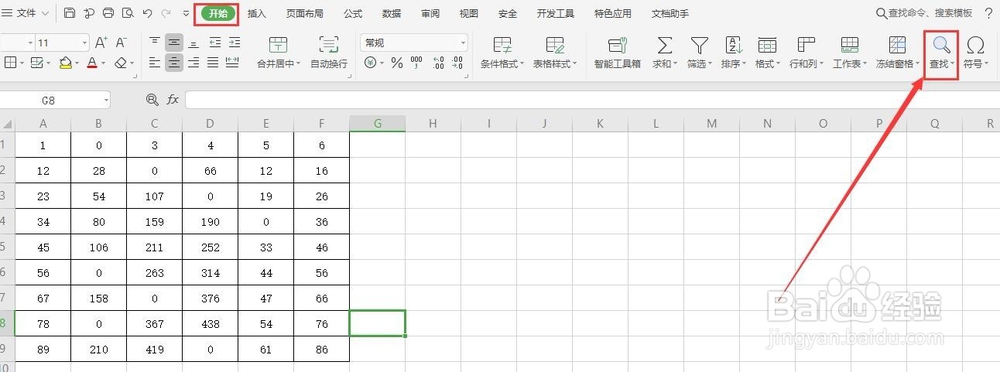Click the Save icon in quick access toolbar

coord(70,13)
